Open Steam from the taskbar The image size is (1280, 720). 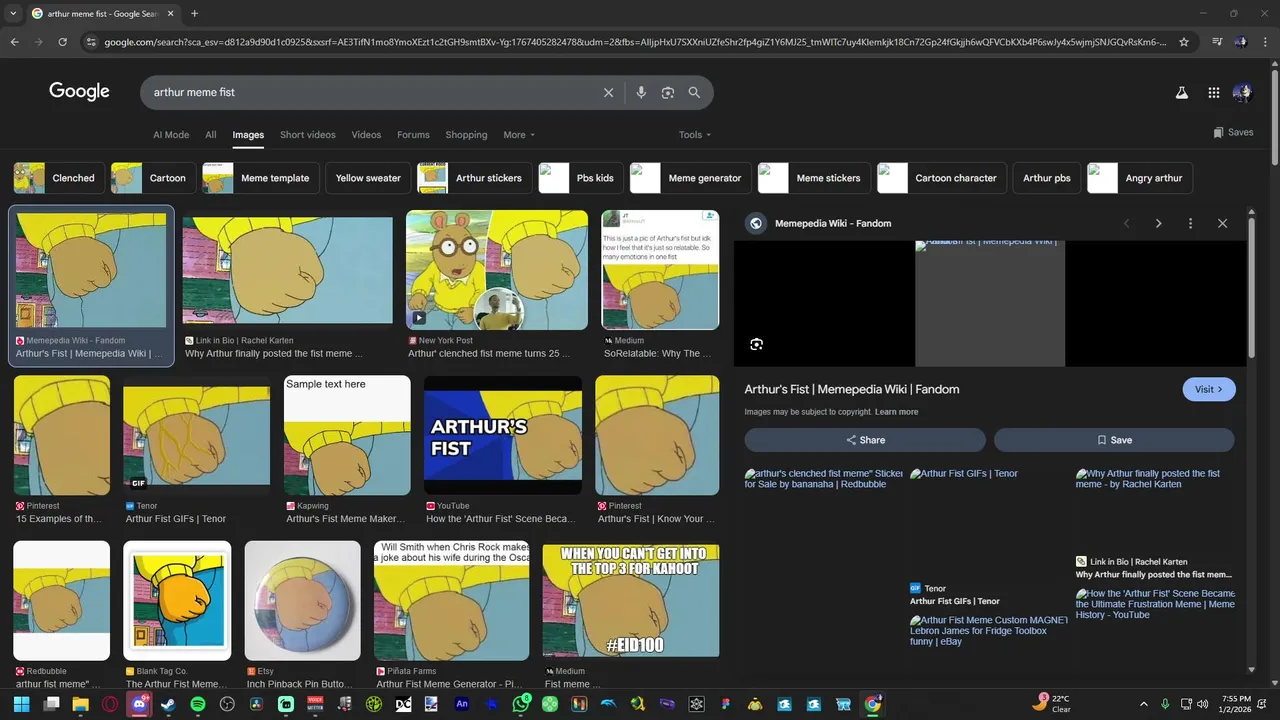(168, 704)
